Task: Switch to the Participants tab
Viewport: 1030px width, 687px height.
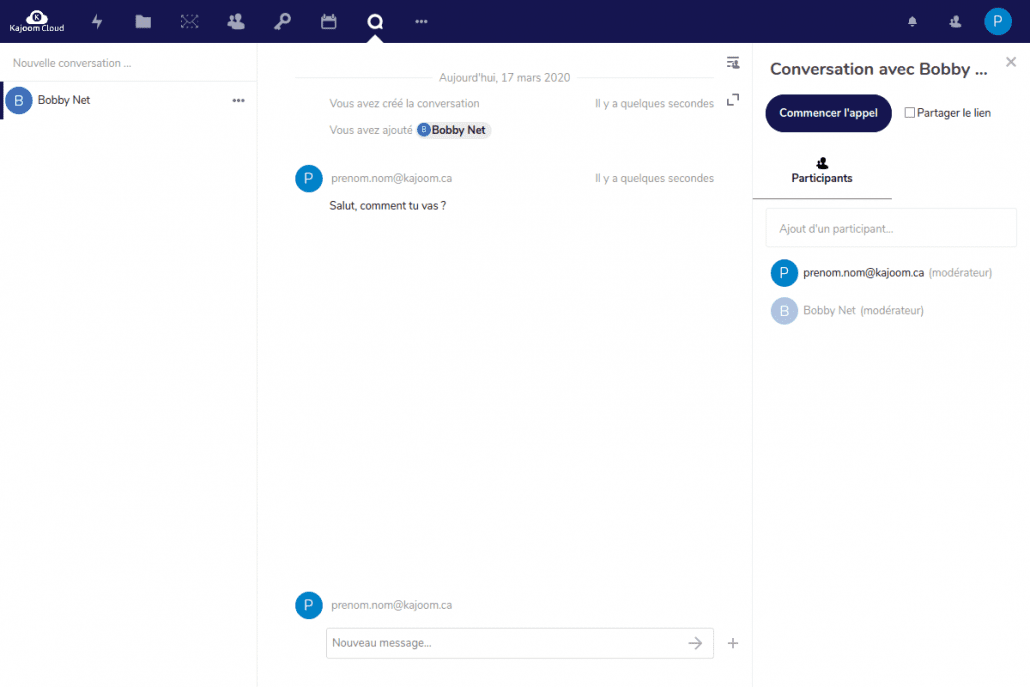Action: pos(822,171)
